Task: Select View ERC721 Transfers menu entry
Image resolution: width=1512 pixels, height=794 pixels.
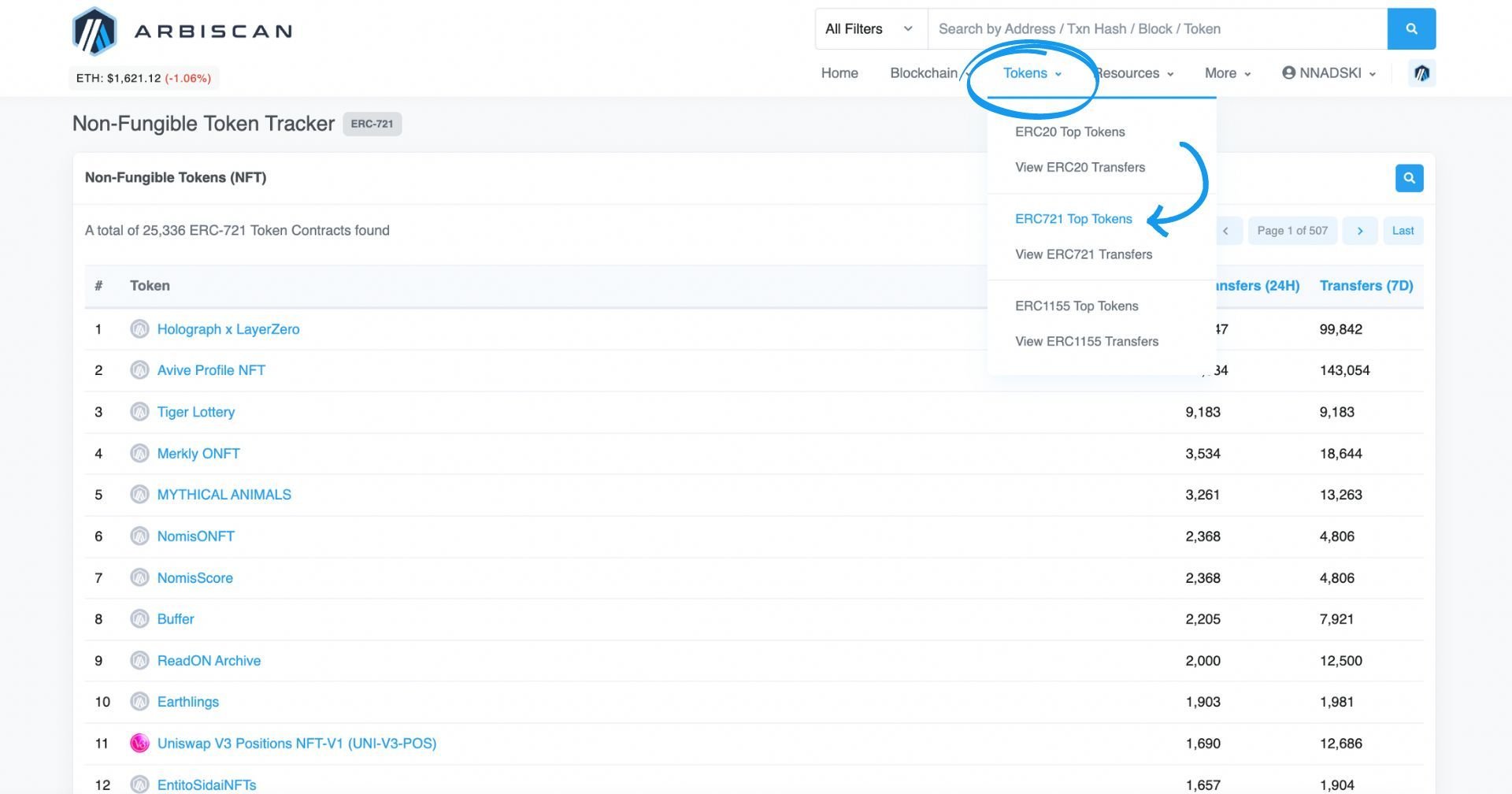Action: tap(1084, 254)
